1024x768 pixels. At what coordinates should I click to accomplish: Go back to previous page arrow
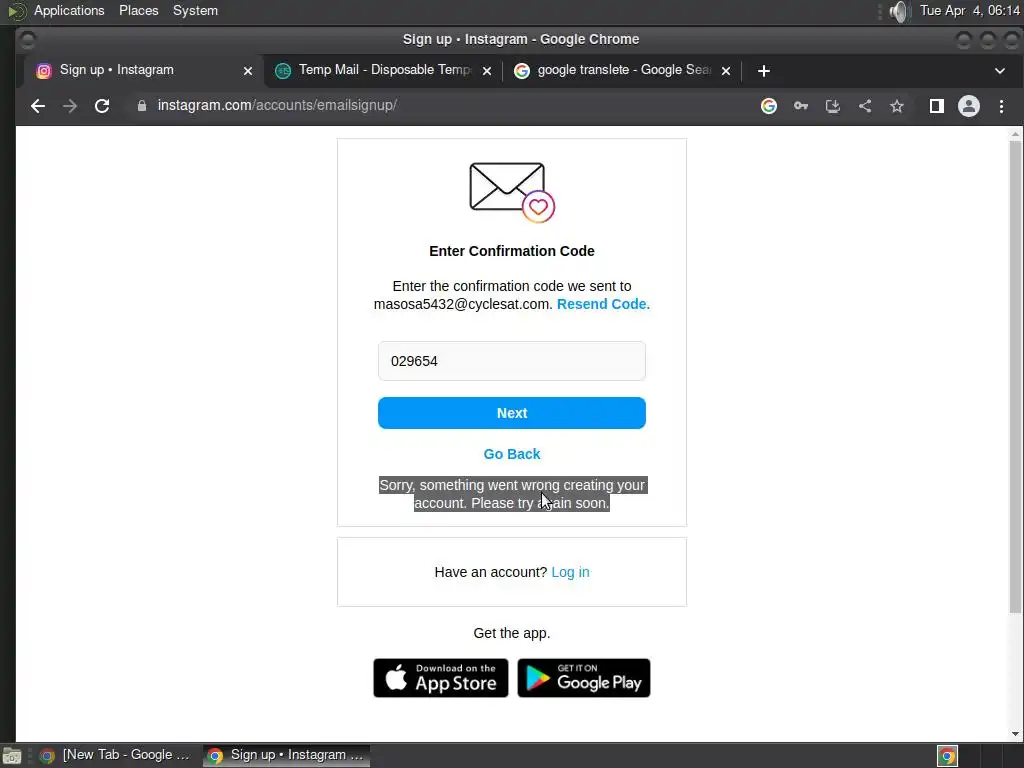click(x=38, y=106)
